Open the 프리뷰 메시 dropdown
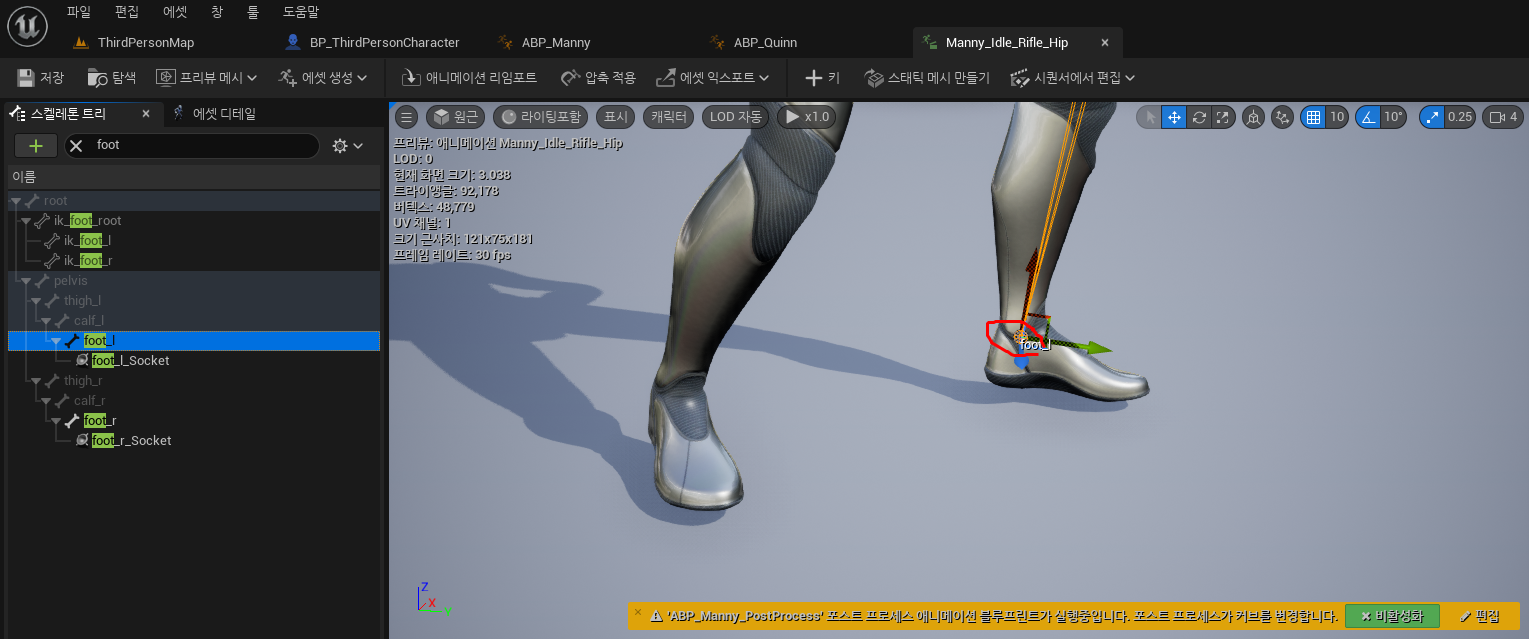 pyautogui.click(x=207, y=77)
